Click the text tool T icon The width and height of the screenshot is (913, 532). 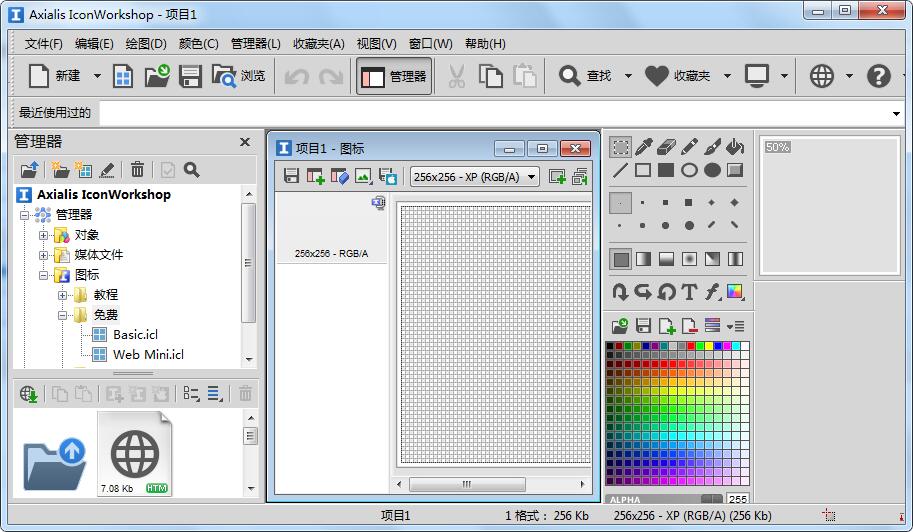coord(689,291)
